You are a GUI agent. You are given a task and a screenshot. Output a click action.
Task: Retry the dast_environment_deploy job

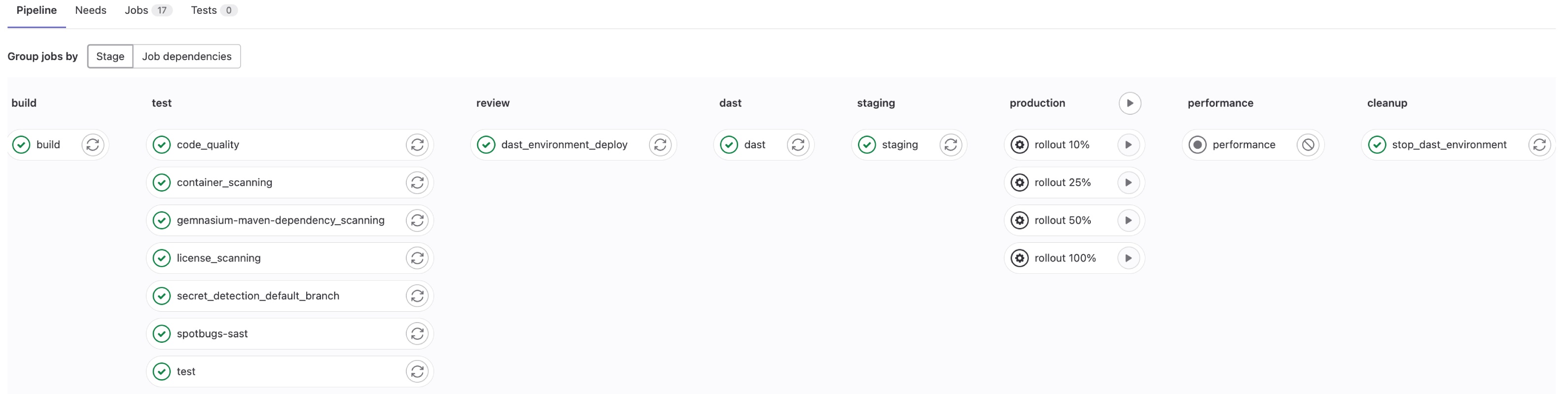[x=660, y=145]
